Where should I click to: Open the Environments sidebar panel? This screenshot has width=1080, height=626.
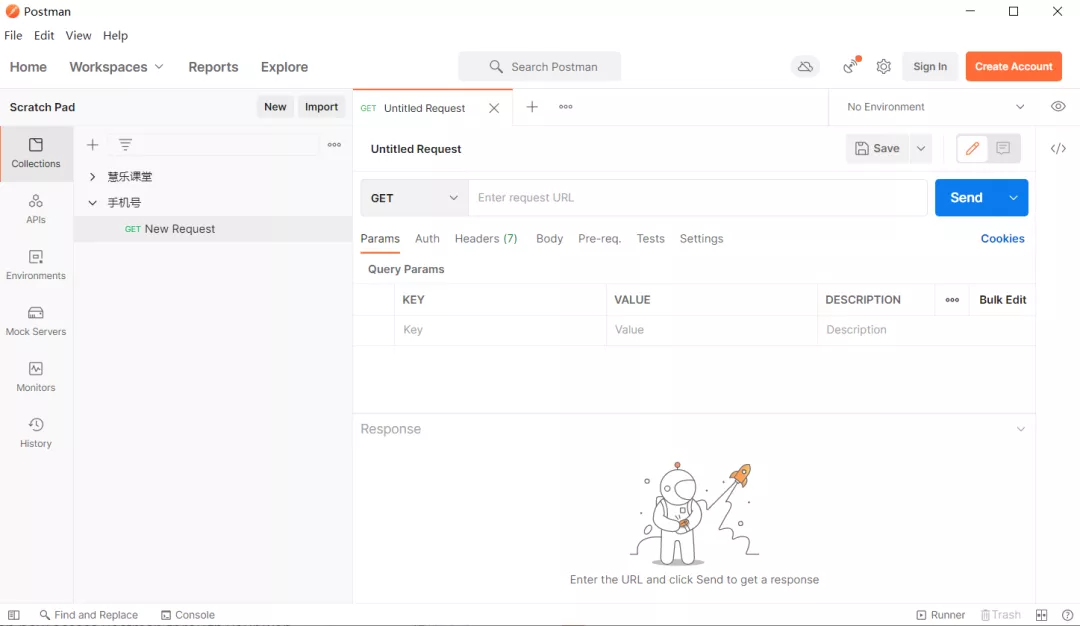pos(36,265)
